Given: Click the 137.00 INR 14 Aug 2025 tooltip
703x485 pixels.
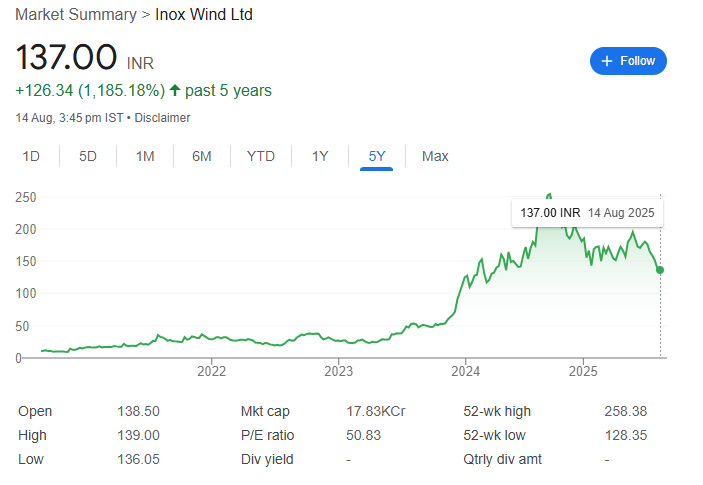Looking at the screenshot, I should pos(587,213).
